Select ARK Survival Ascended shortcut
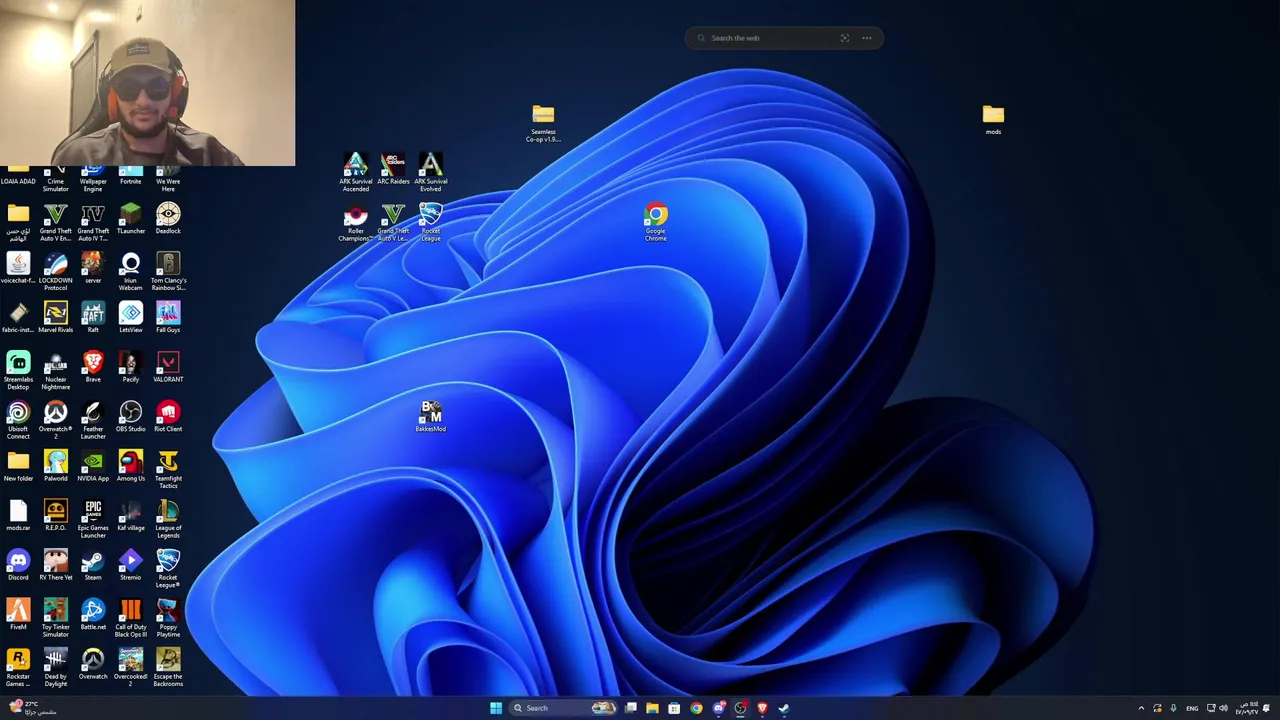 pos(355,172)
